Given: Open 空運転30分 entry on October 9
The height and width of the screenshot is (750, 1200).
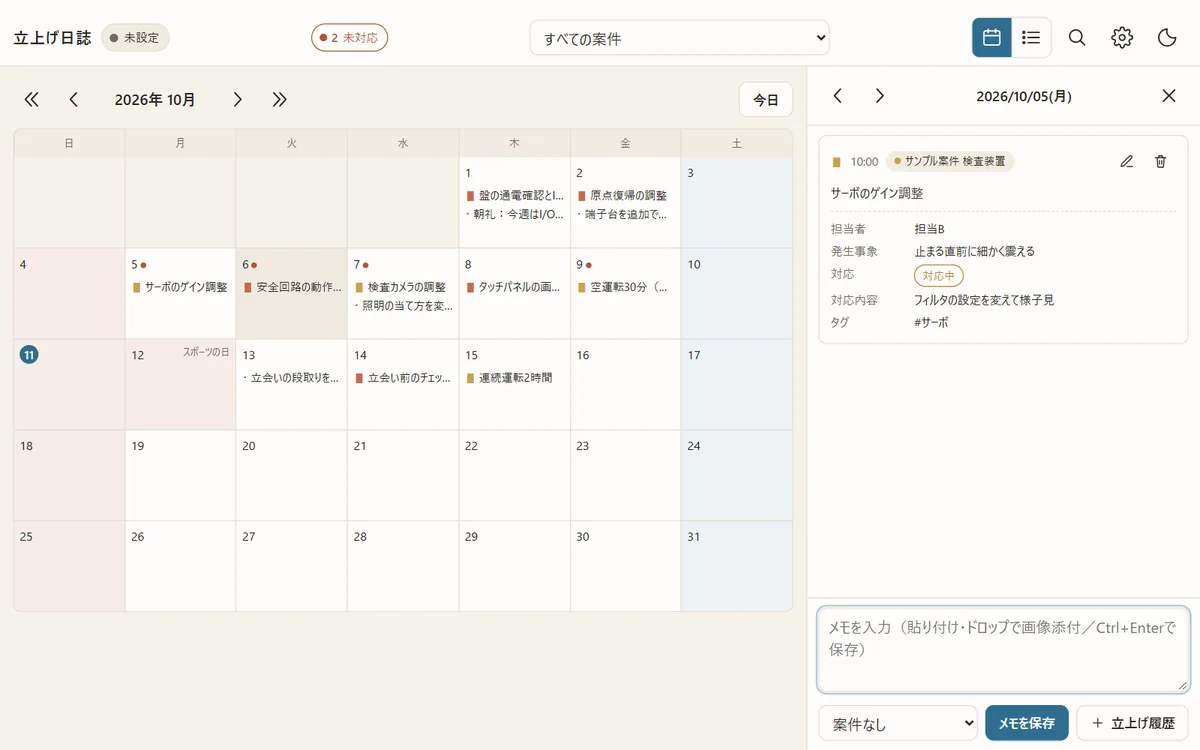Looking at the screenshot, I should pos(625,287).
